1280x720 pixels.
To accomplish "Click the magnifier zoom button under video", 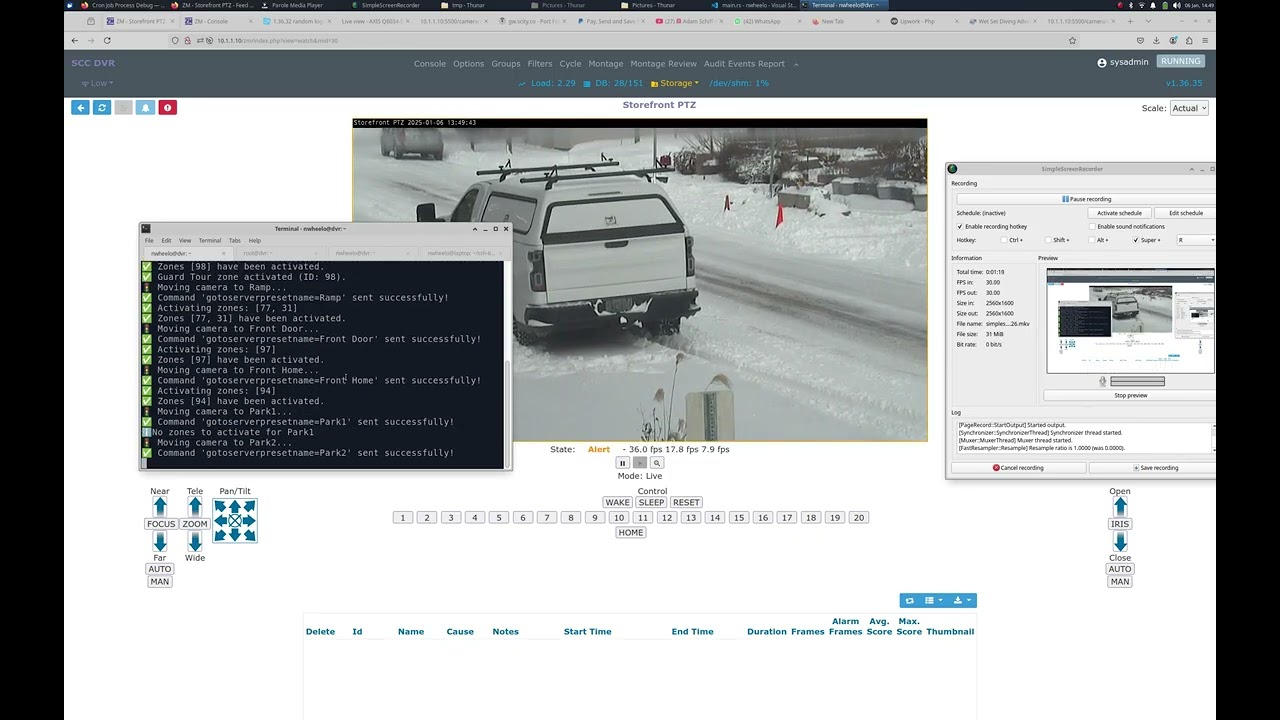I will point(657,463).
